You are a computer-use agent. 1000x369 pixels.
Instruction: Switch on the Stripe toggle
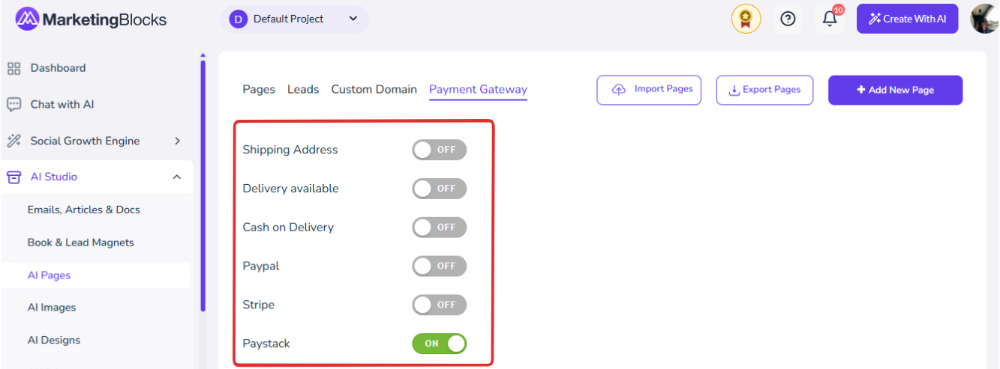(439, 305)
